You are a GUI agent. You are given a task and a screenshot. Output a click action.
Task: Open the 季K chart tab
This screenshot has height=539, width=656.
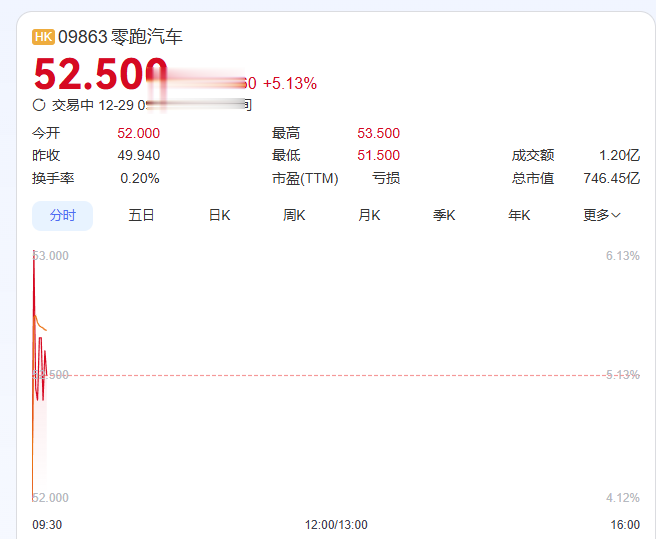444,216
